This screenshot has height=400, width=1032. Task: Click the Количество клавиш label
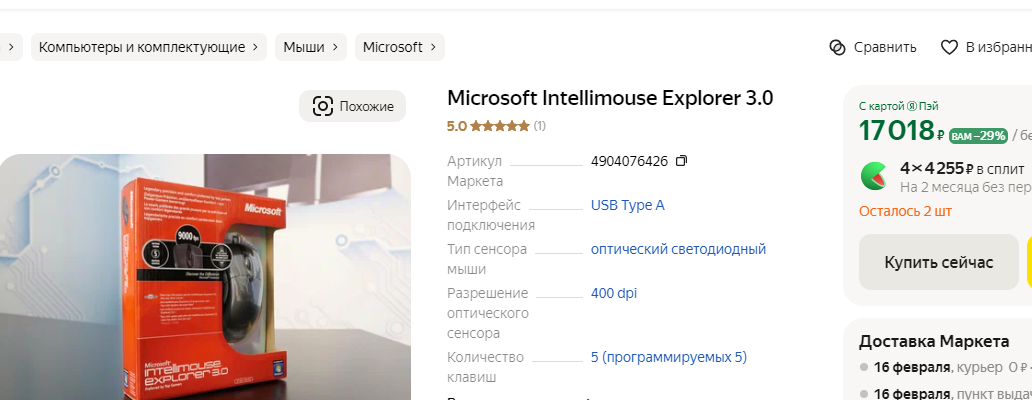click(x=485, y=367)
